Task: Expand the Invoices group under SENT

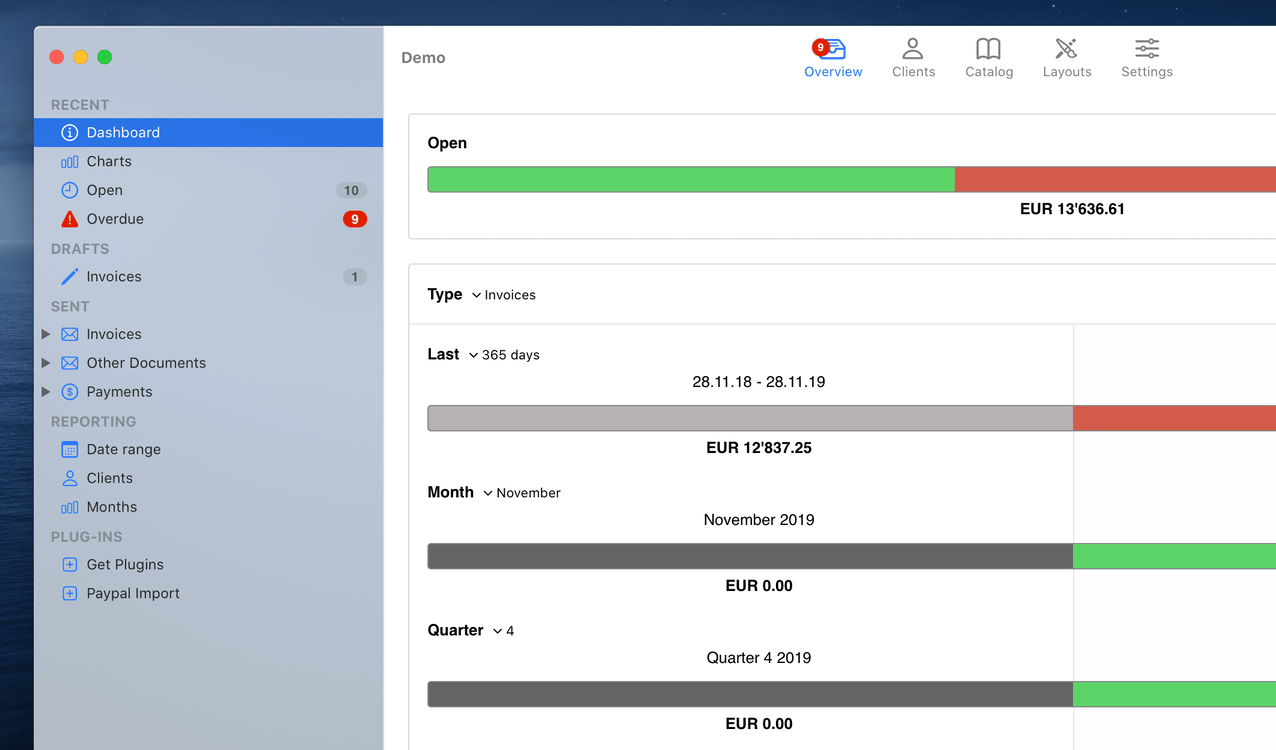Action: click(45, 333)
